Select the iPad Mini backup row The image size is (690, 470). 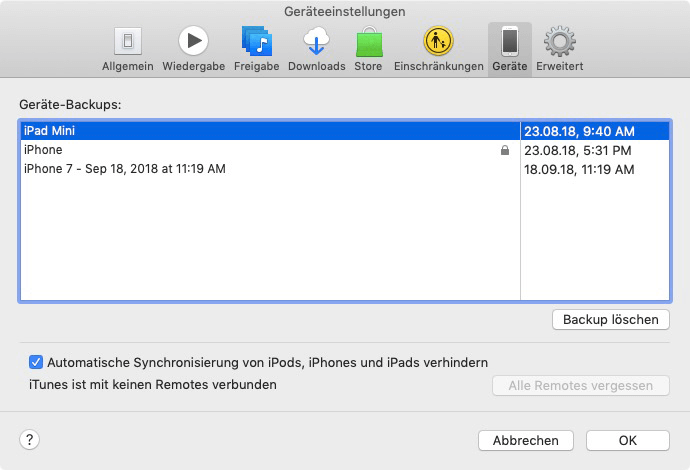(345, 131)
